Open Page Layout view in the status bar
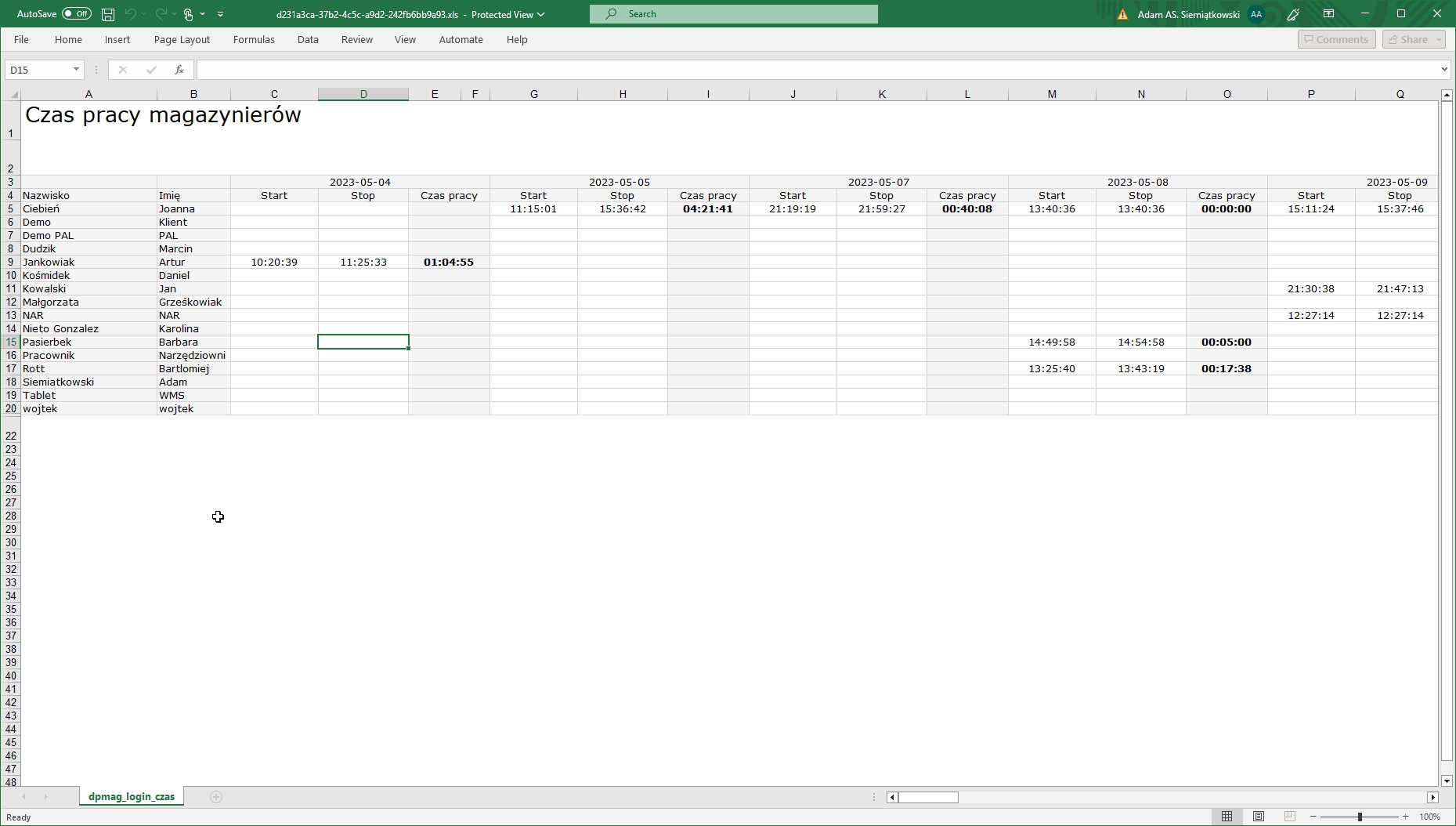This screenshot has height=826, width=1456. coord(1259,816)
